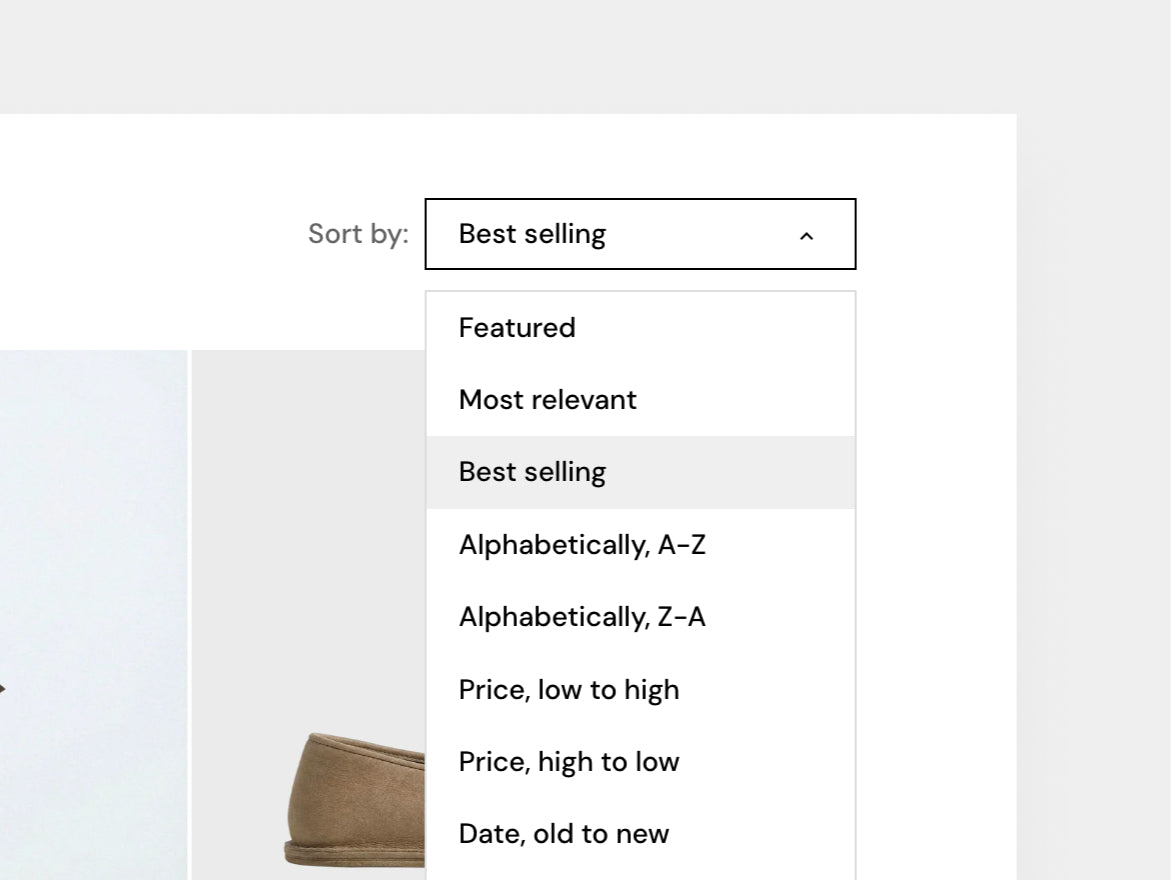Open the tan suede slipper product image
This screenshot has width=1171, height=880.
355,799
